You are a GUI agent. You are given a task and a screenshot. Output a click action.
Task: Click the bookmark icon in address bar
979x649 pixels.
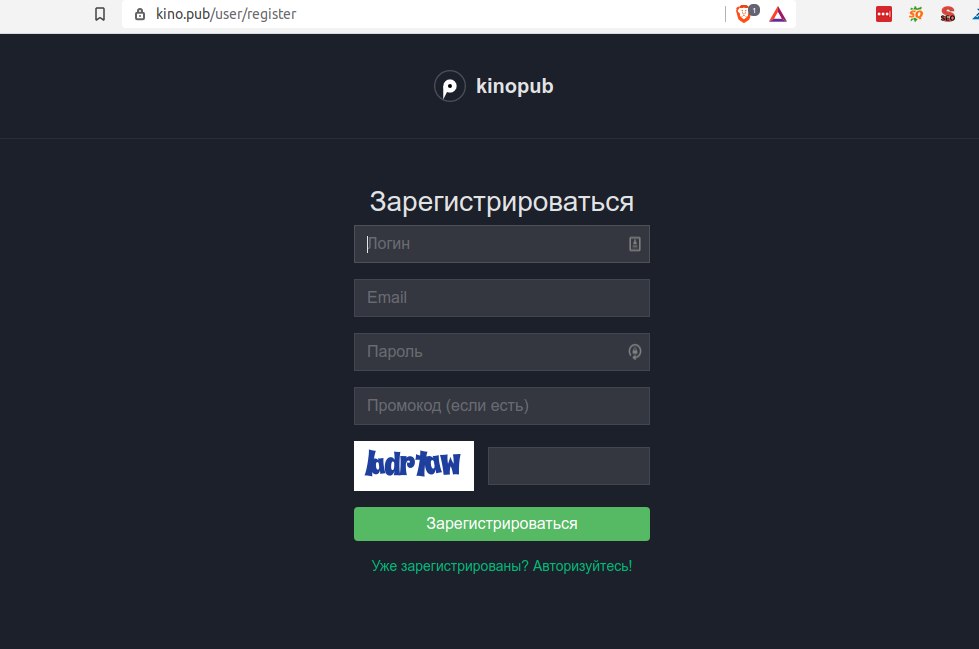tap(100, 14)
